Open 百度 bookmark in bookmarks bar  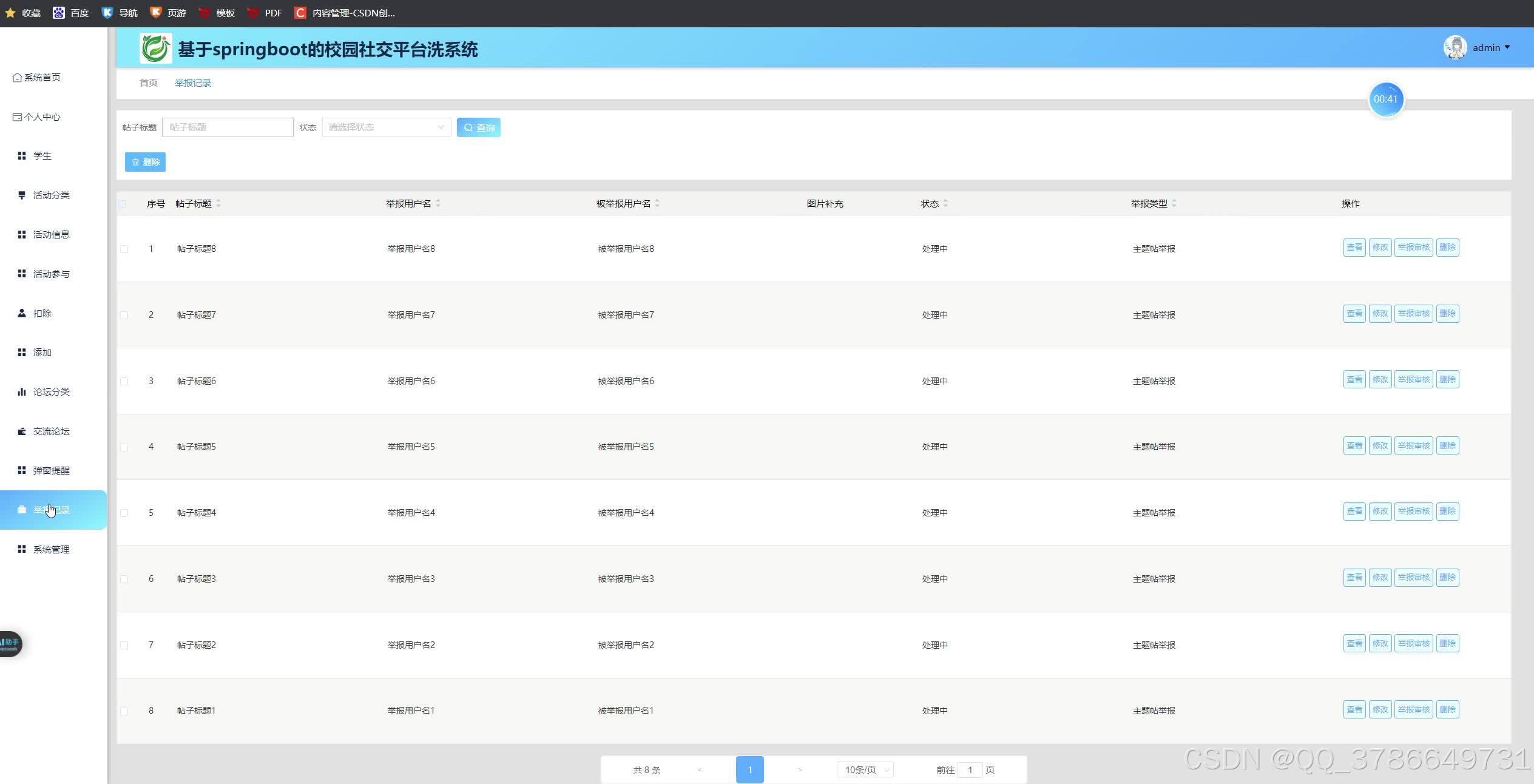(71, 13)
